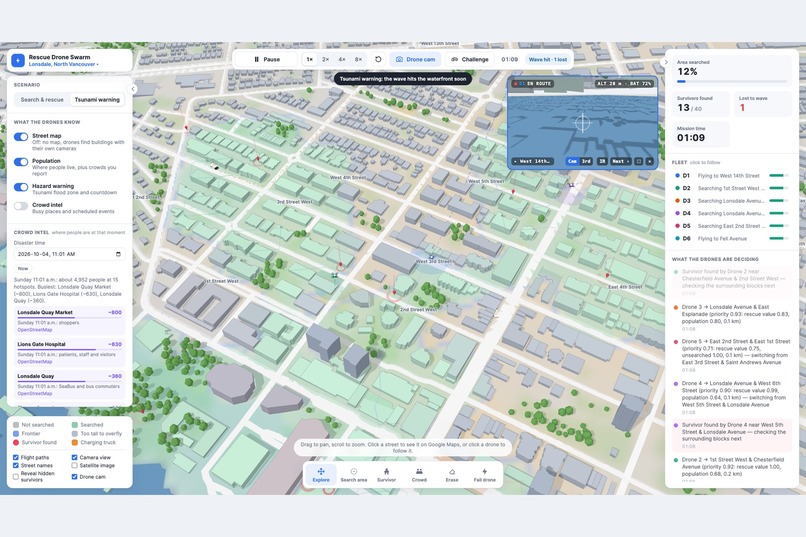The height and width of the screenshot is (537, 806).
Task: Select the Explore tool
Action: (321, 475)
